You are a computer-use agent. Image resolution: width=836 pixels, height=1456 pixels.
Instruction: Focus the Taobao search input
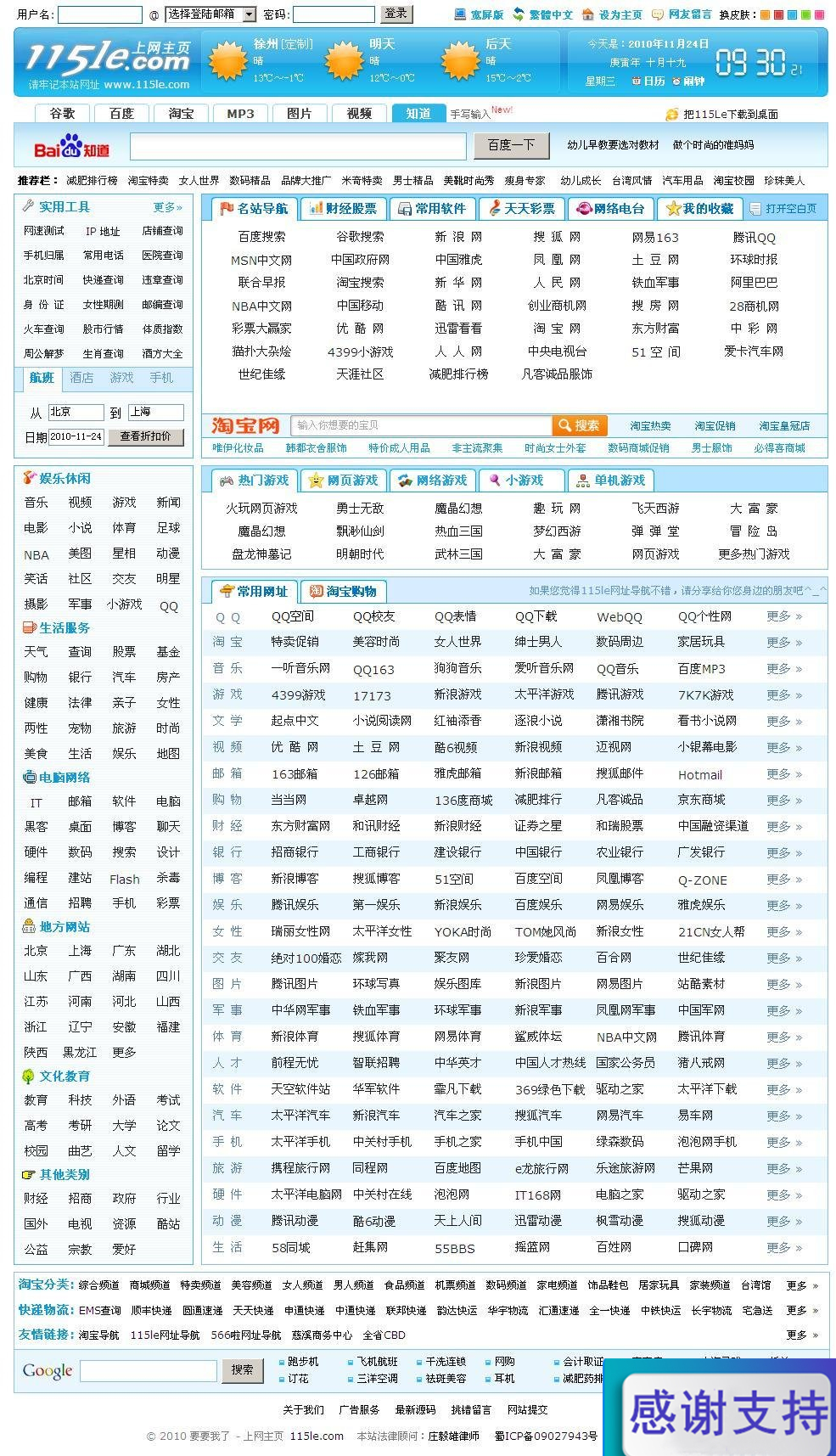pyautogui.click(x=421, y=425)
